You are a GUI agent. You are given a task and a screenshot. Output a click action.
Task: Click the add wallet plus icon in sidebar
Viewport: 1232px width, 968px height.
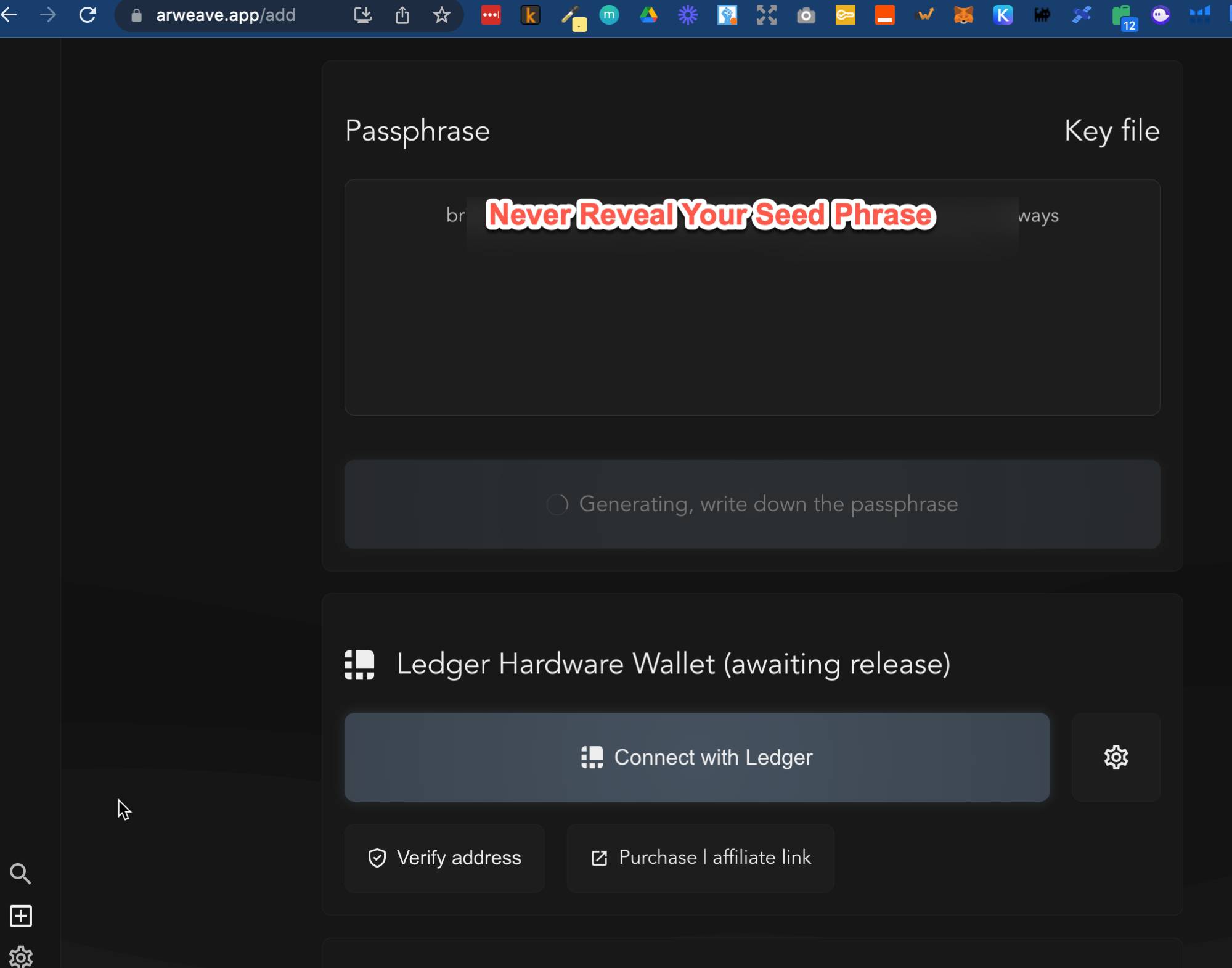pos(20,916)
